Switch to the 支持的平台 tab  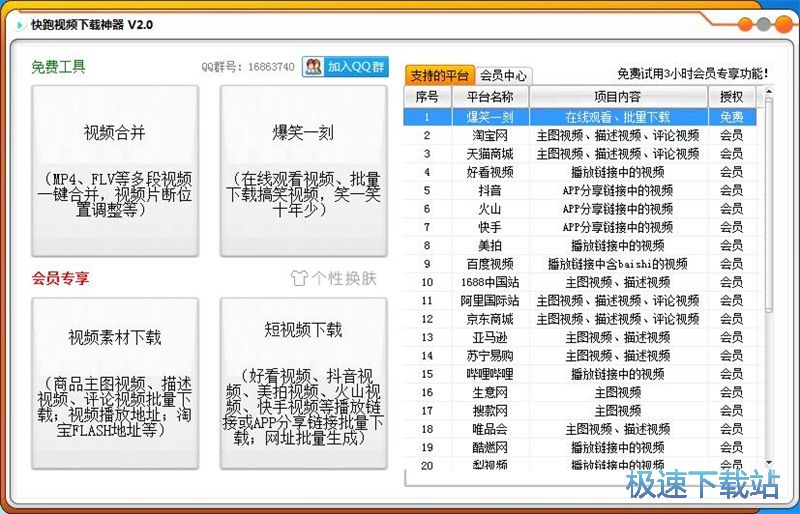[439, 76]
